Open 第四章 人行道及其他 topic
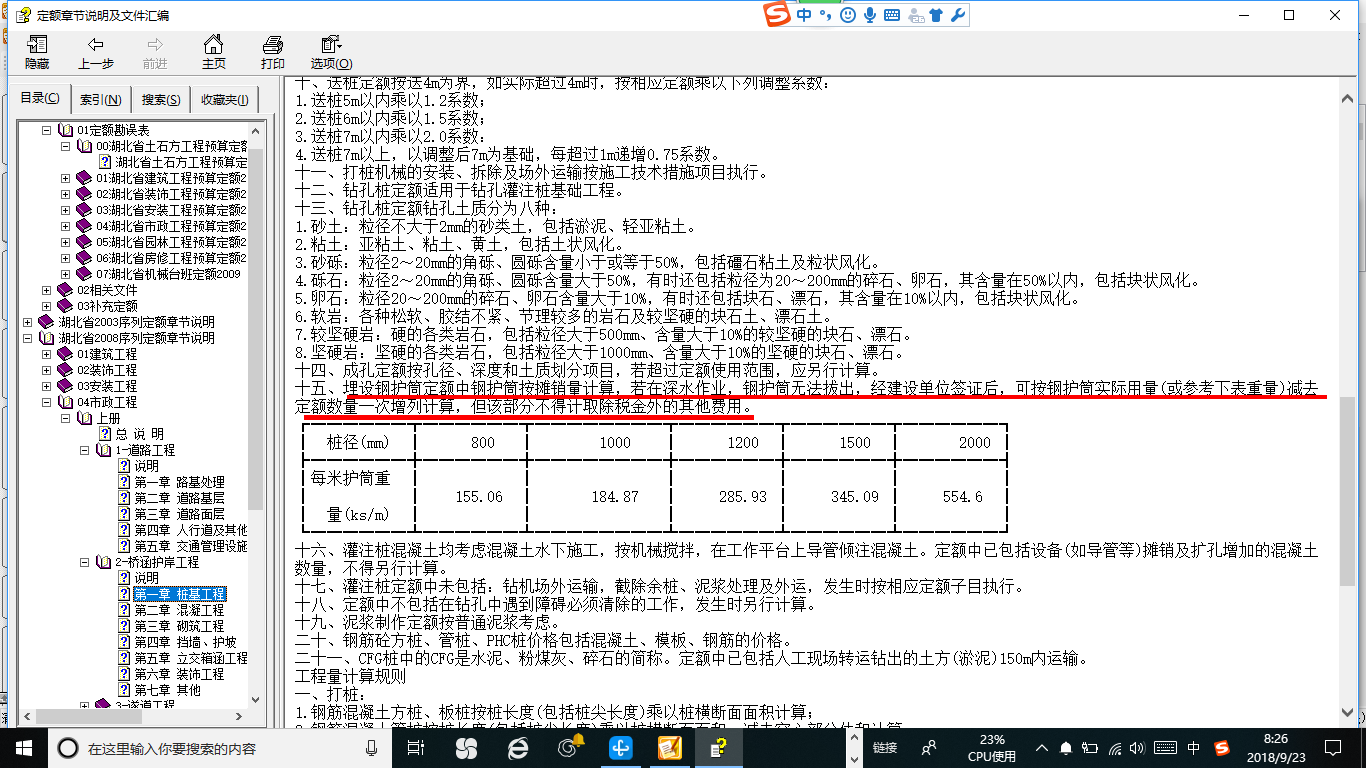This screenshot has height=768, width=1366. click(191, 530)
